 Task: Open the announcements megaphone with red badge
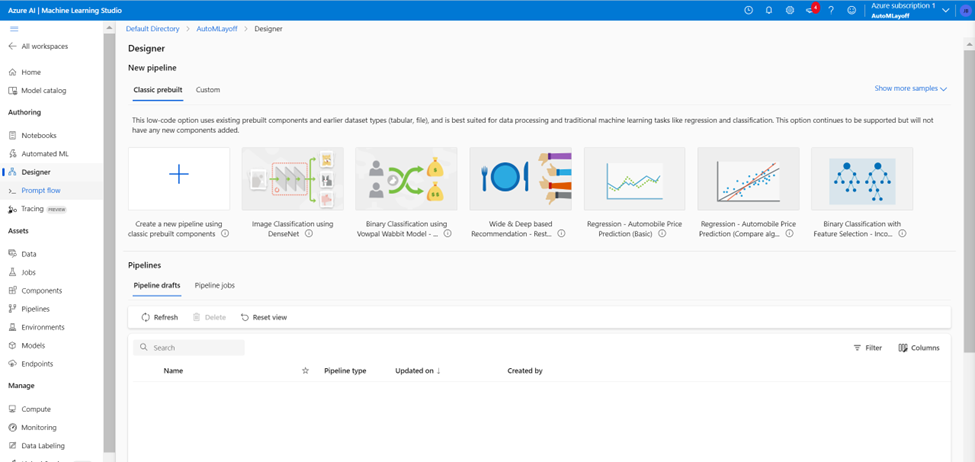pos(811,10)
